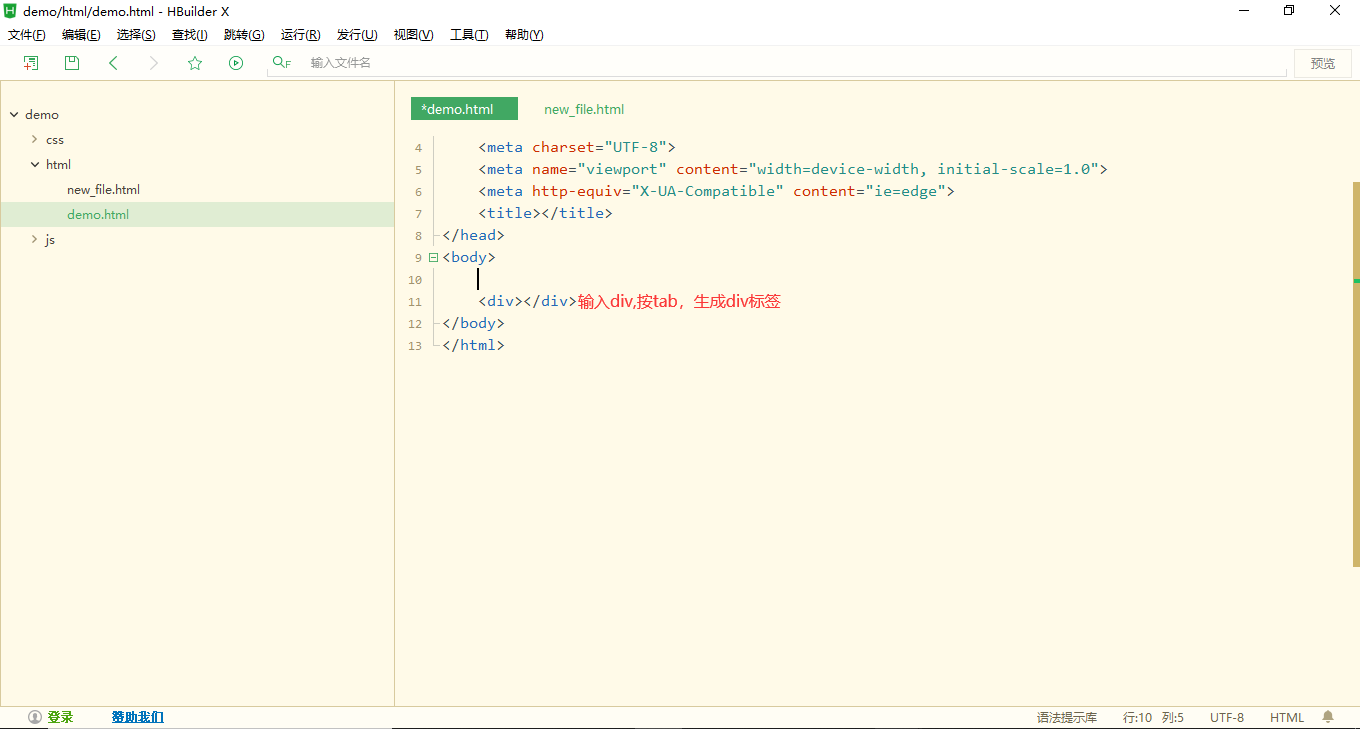Open the 工具(T) menu
The image size is (1360, 729).
[x=469, y=35]
